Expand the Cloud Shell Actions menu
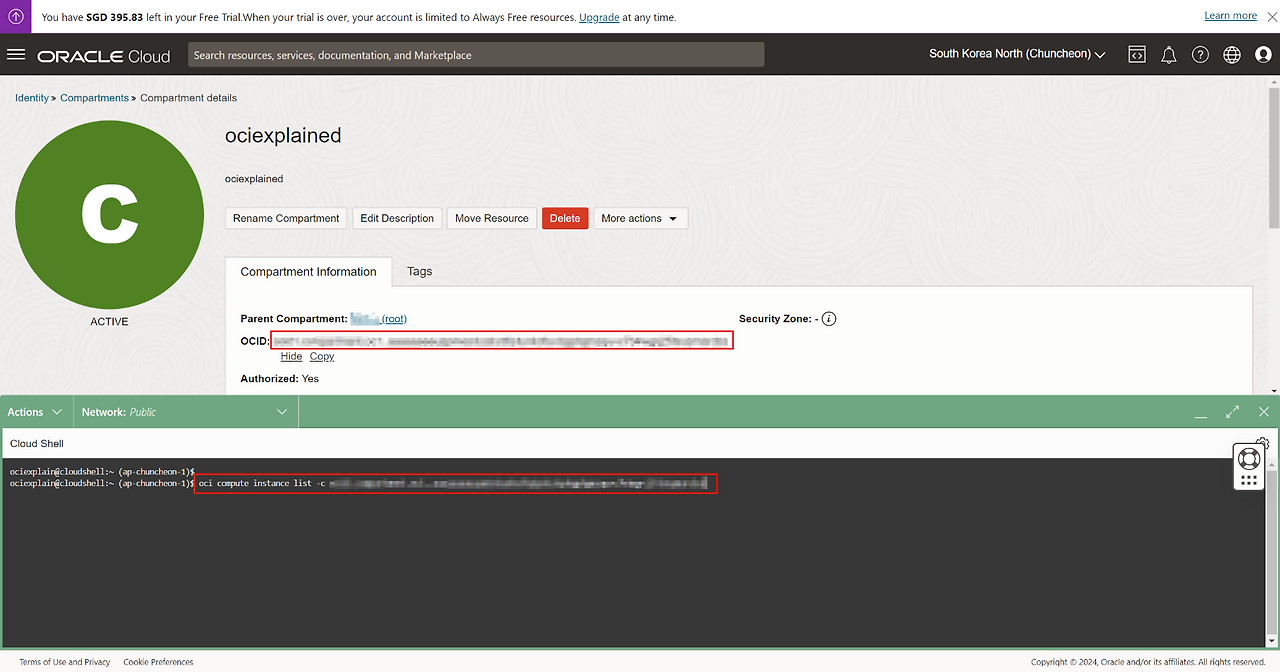This screenshot has height=672, width=1280. pyautogui.click(x=35, y=412)
